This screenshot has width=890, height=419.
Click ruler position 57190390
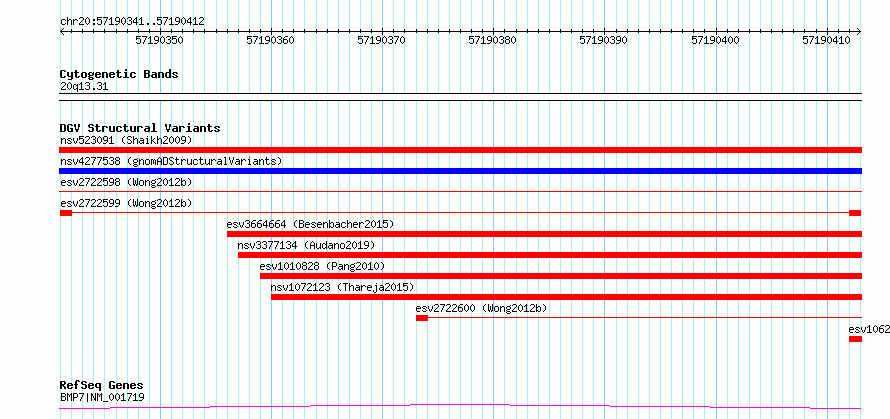tap(603, 40)
